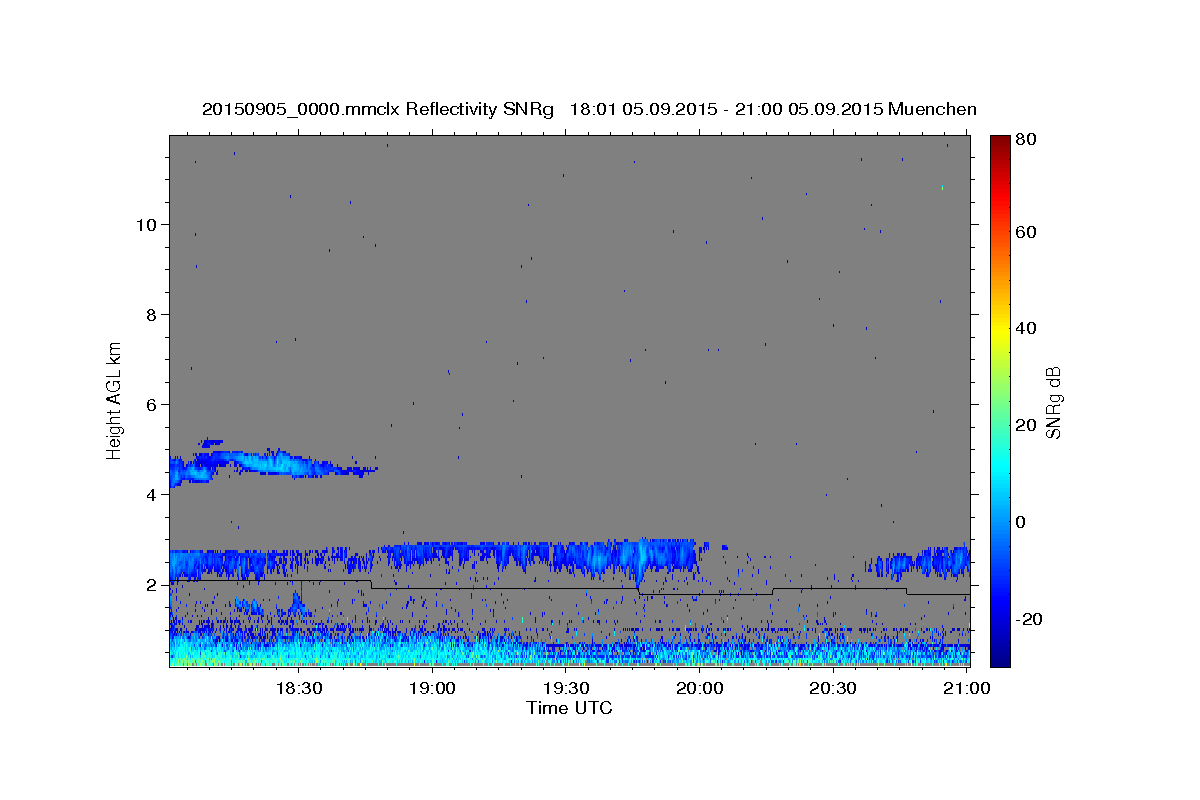
Task: Click the 20:30 time tick label
Action: click(833, 688)
